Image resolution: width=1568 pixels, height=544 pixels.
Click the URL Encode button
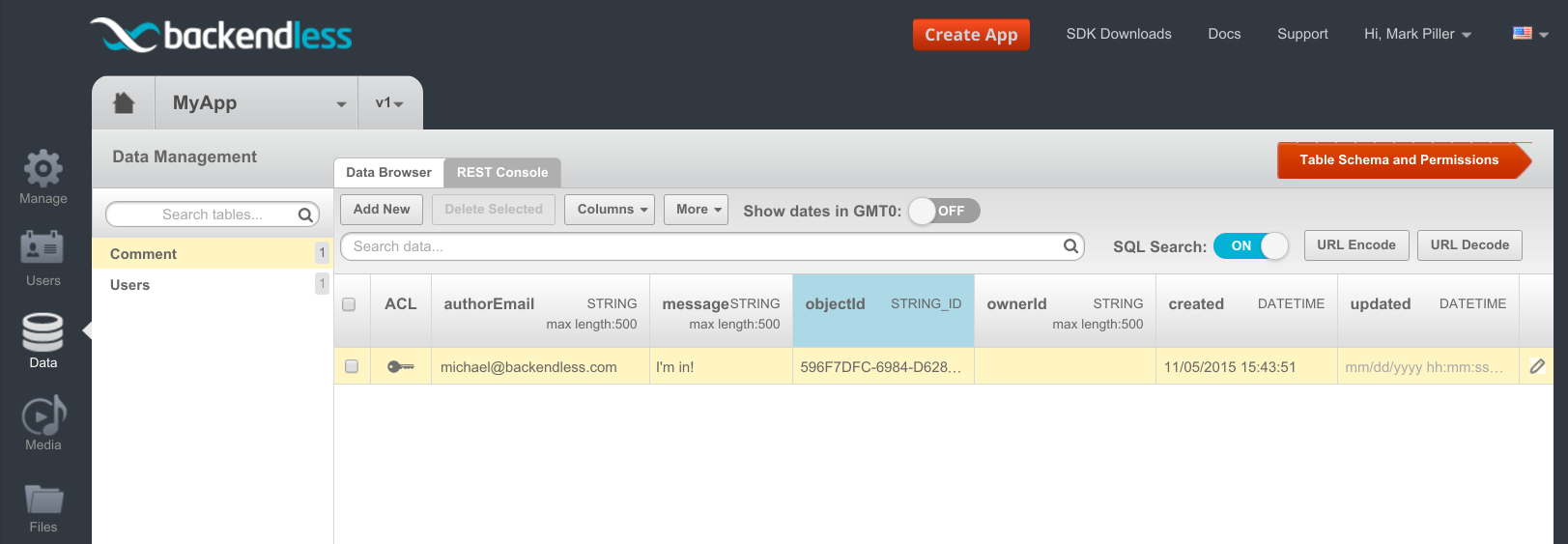[x=1356, y=245]
